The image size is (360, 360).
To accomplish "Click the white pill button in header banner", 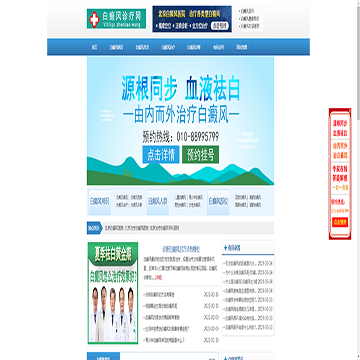I will click(x=220, y=26).
